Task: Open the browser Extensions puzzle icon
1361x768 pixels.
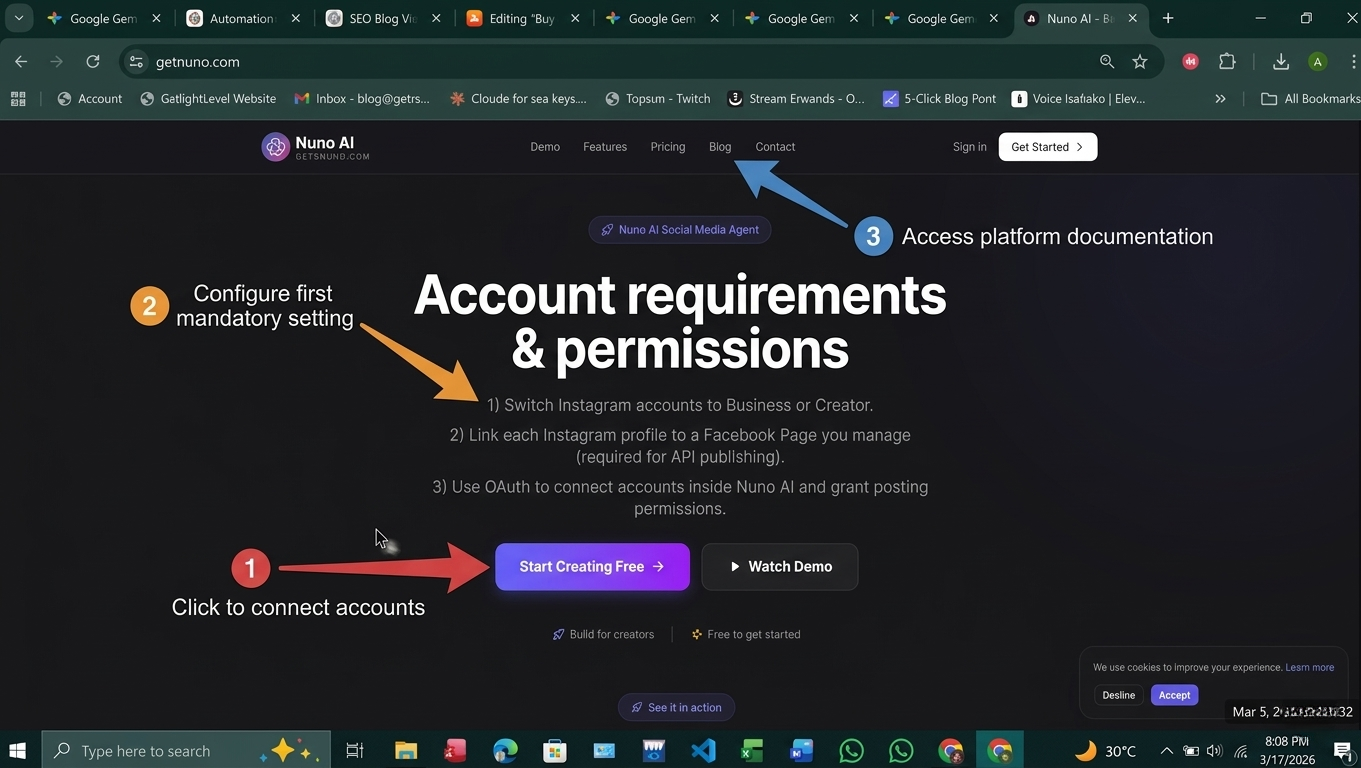Action: pos(1227,62)
